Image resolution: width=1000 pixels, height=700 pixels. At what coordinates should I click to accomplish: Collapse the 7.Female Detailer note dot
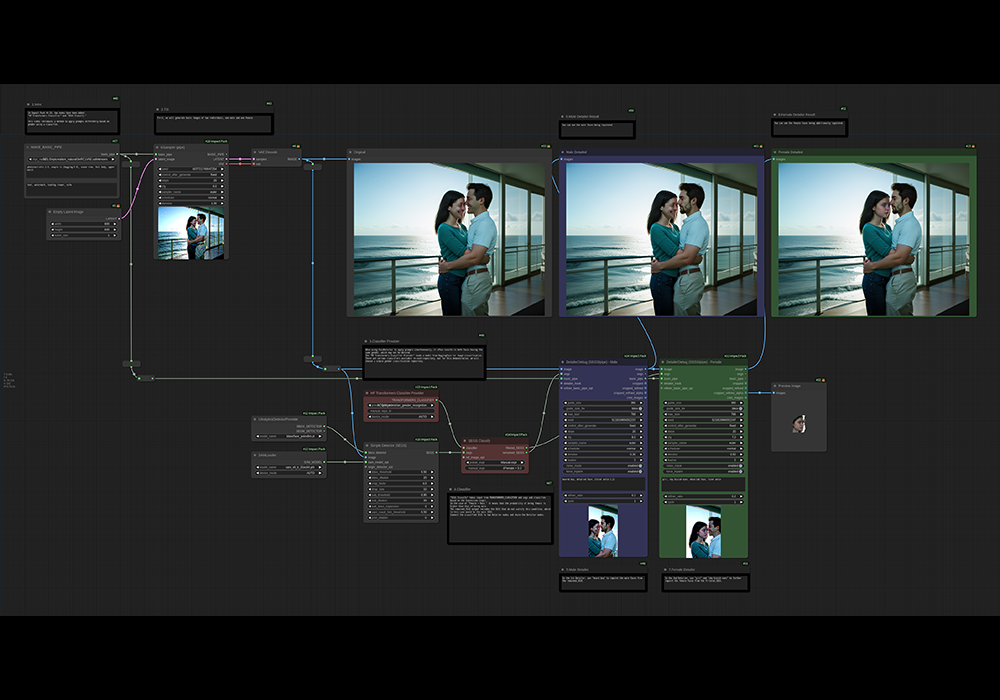pos(665,570)
